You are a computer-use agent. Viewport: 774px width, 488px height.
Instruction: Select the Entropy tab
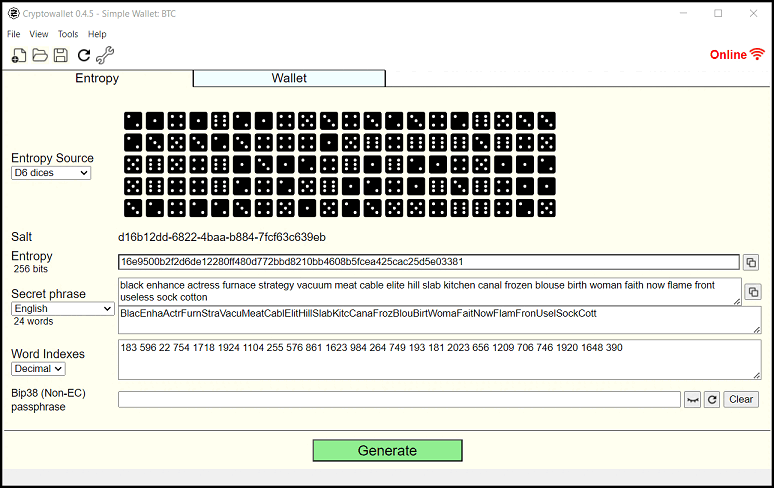(97, 78)
